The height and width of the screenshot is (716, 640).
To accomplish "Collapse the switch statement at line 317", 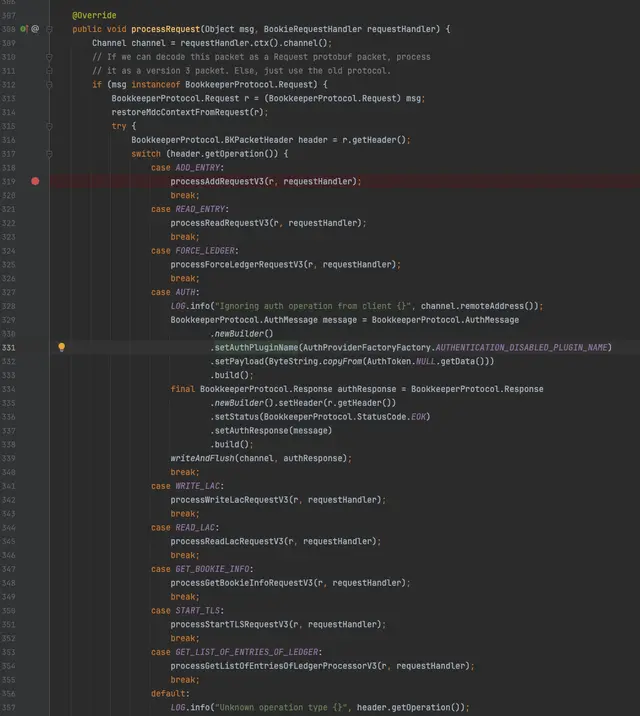I will (x=49, y=154).
